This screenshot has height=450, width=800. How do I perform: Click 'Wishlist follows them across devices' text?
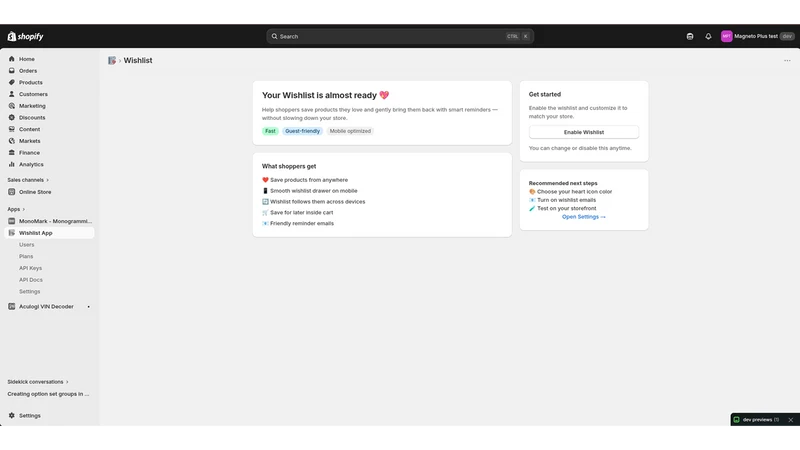[317, 202]
